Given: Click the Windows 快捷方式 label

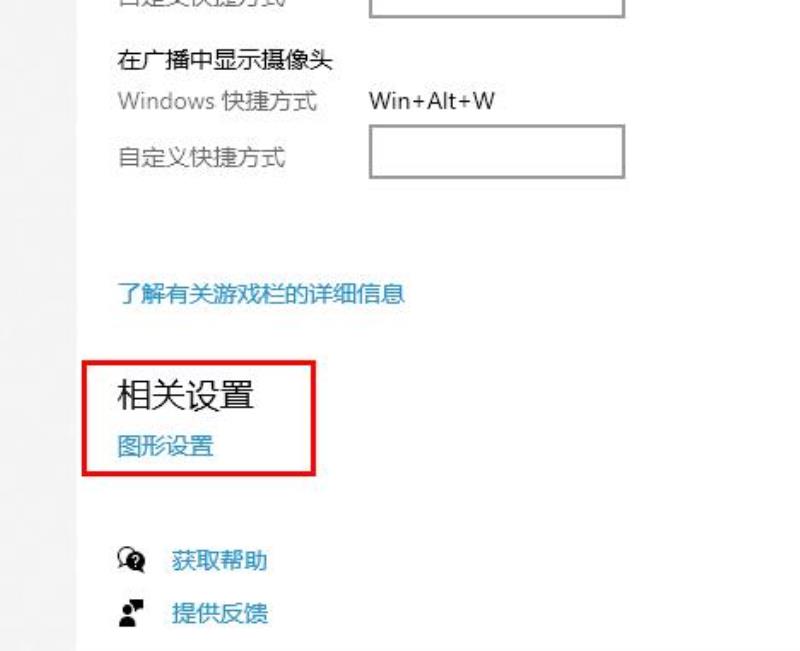Looking at the screenshot, I should tap(218, 101).
